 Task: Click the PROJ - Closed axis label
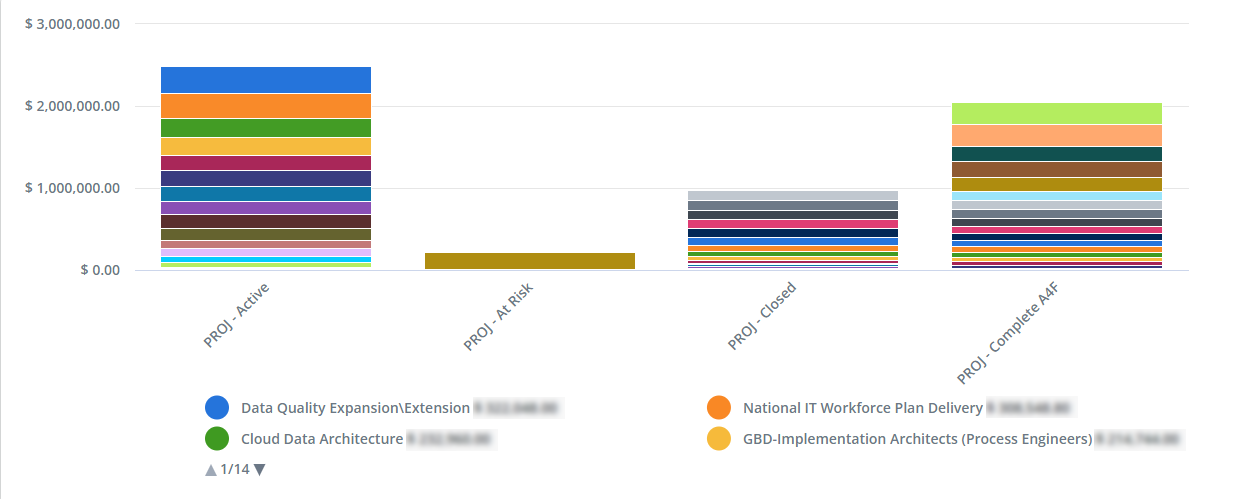coord(762,316)
